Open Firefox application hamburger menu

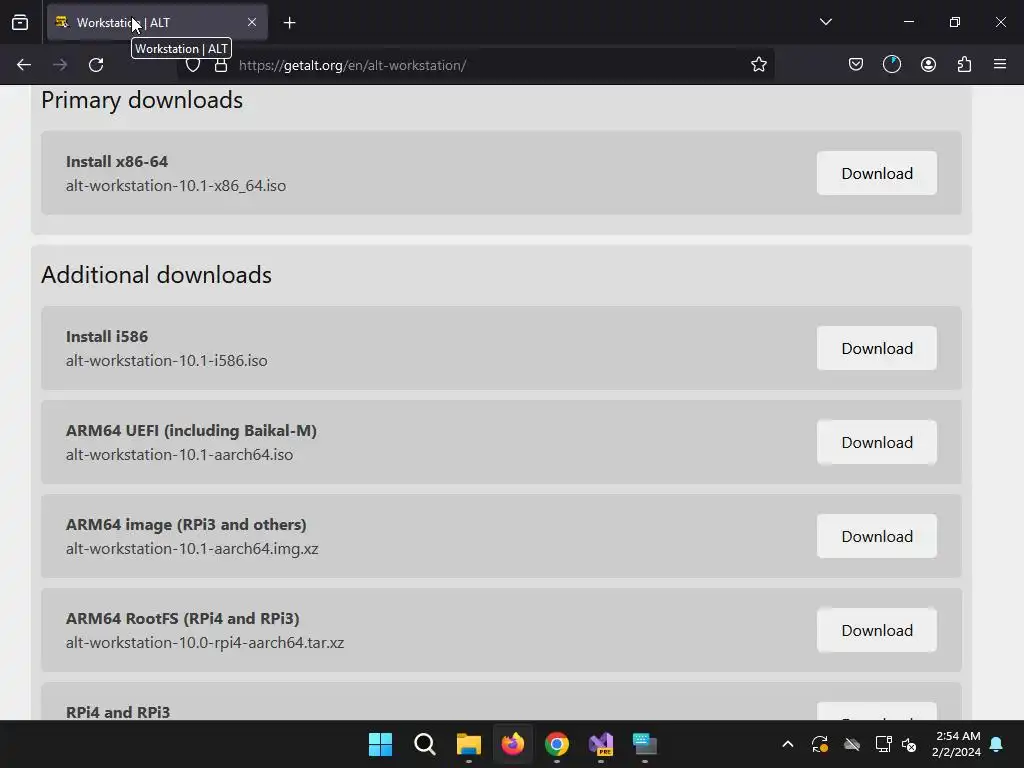point(1000,64)
